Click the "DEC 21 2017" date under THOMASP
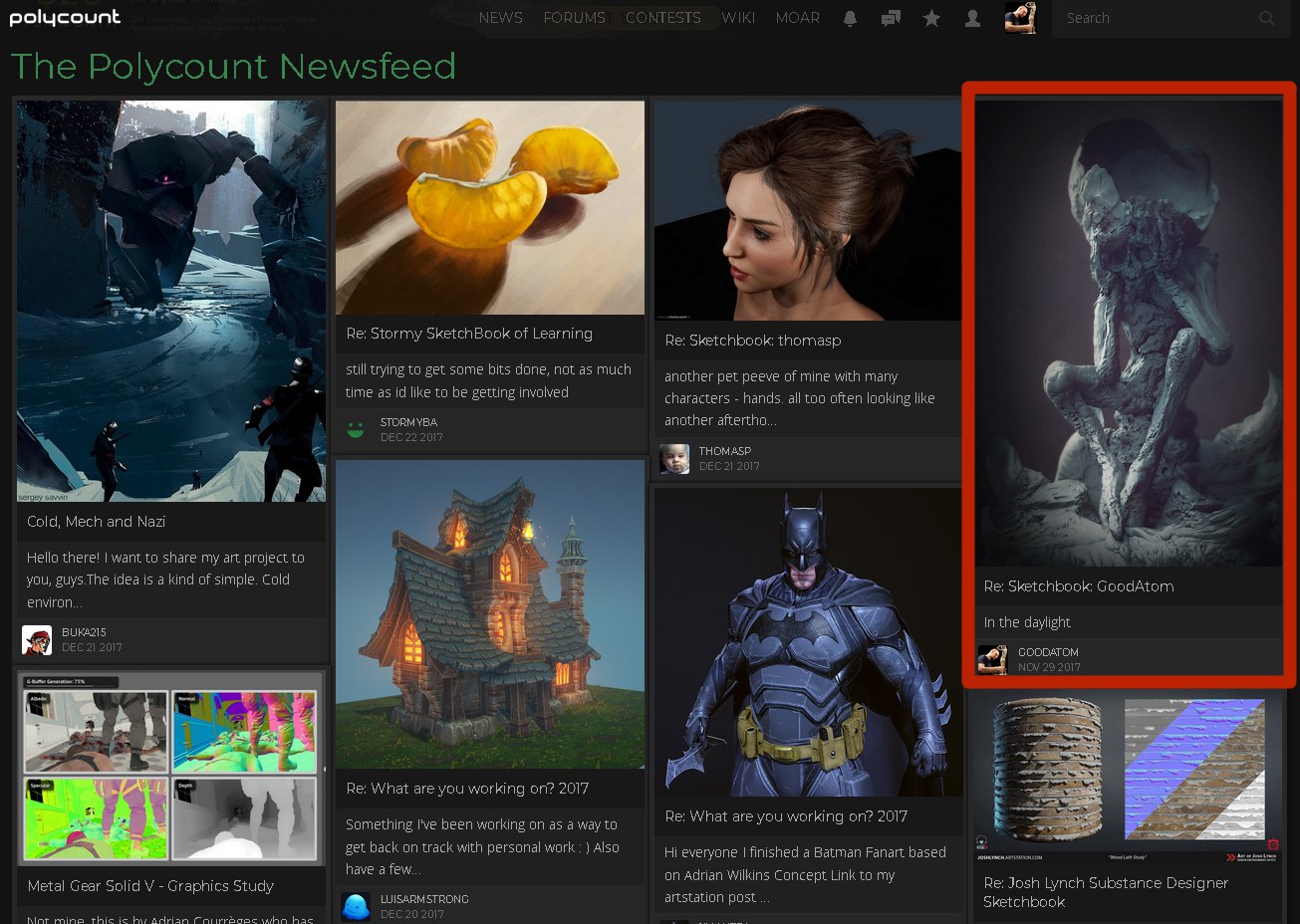This screenshot has height=924, width=1300. [729, 466]
